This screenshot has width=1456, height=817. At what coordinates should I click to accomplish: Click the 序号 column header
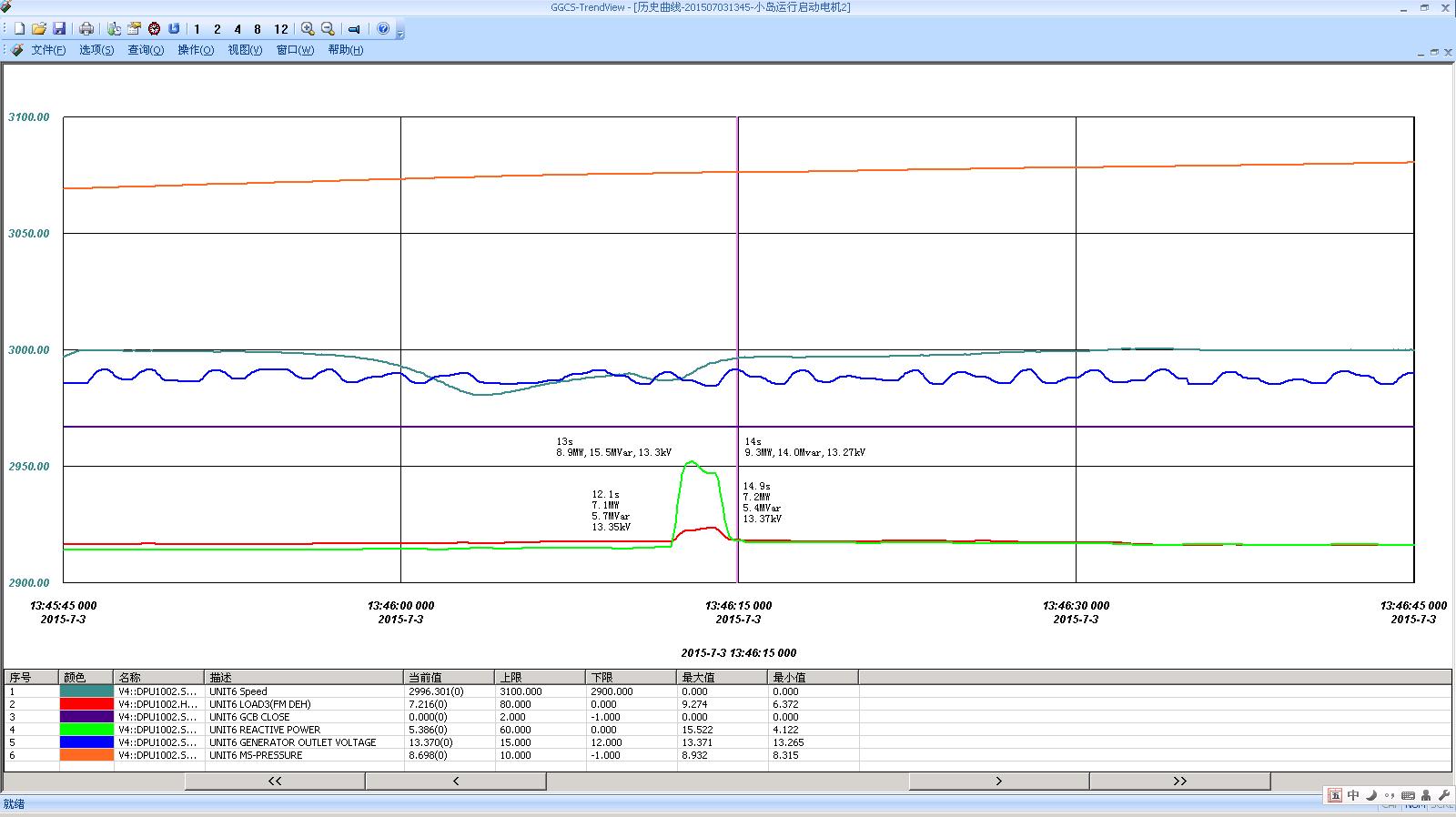[32, 678]
